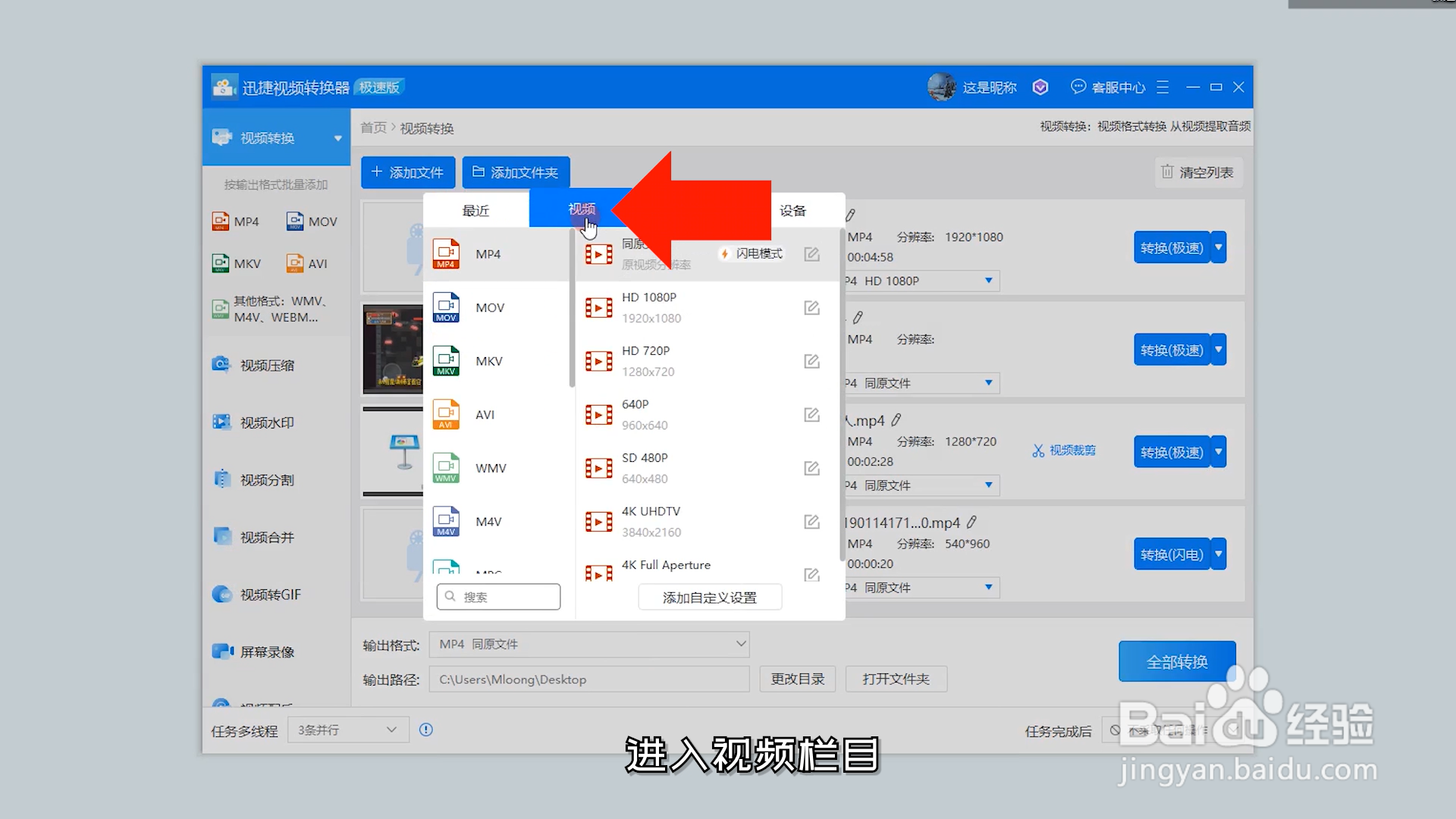The image size is (1456, 819).
Task: Open the hamburger menu in title bar
Action: click(1163, 87)
